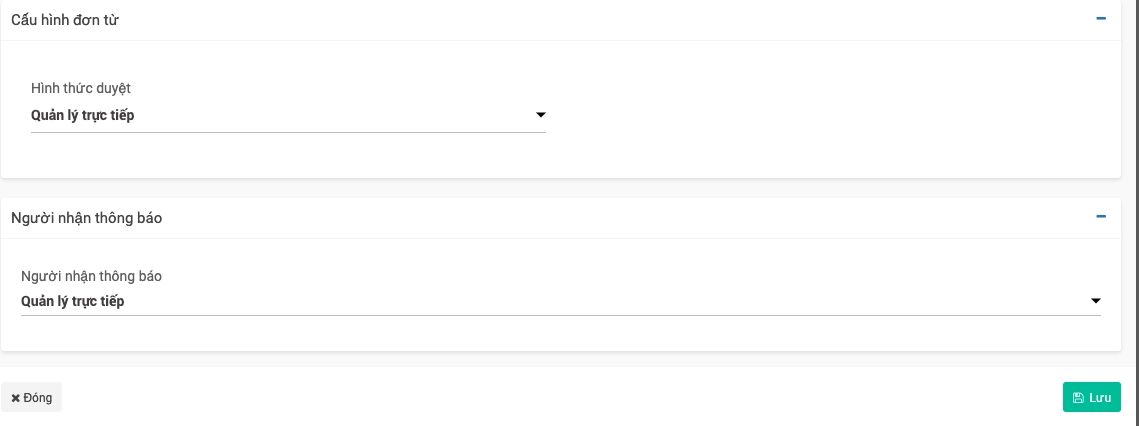This screenshot has width=1139, height=426.
Task: Click the x icon on Đóng
Action: click(16, 398)
